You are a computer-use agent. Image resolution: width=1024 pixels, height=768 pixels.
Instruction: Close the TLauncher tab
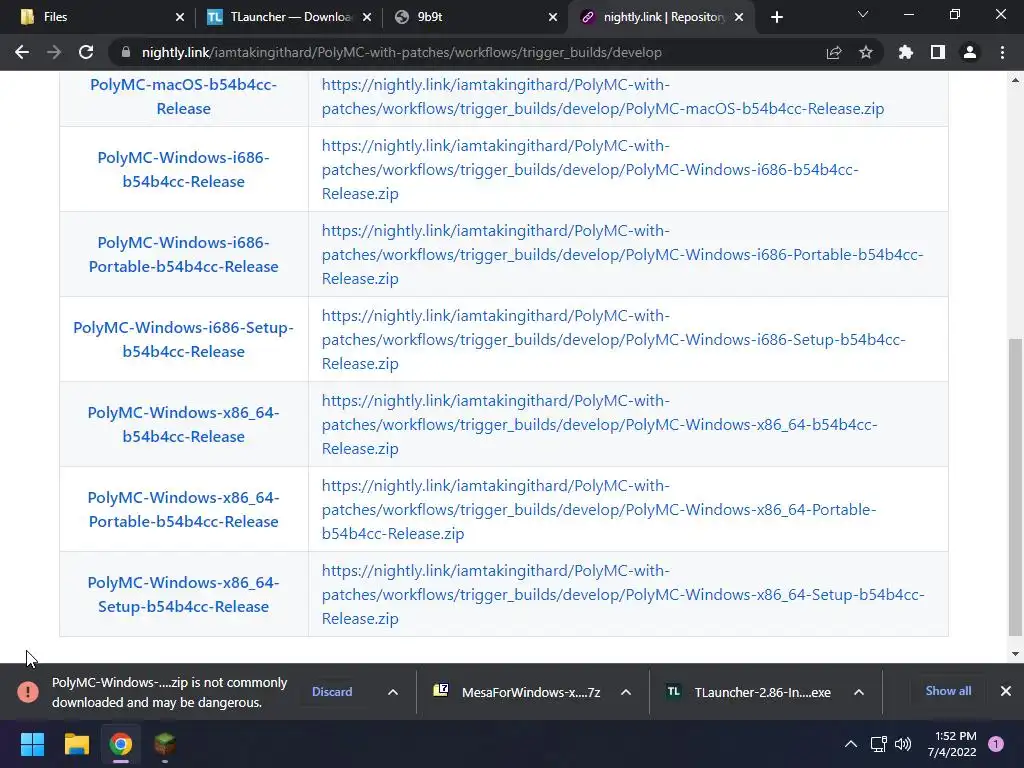click(366, 17)
